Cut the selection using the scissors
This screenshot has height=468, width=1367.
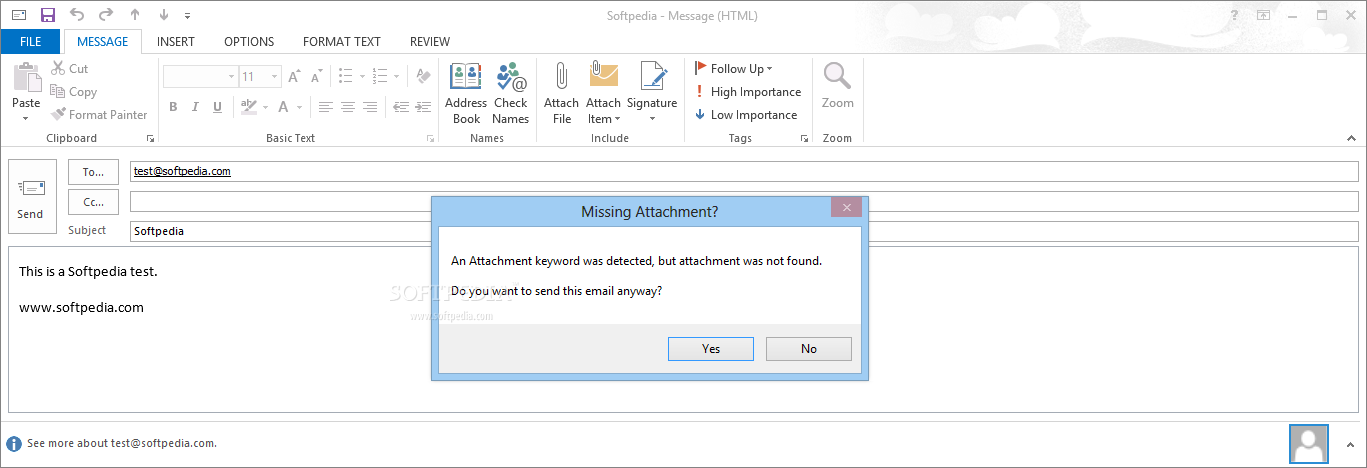pos(70,68)
